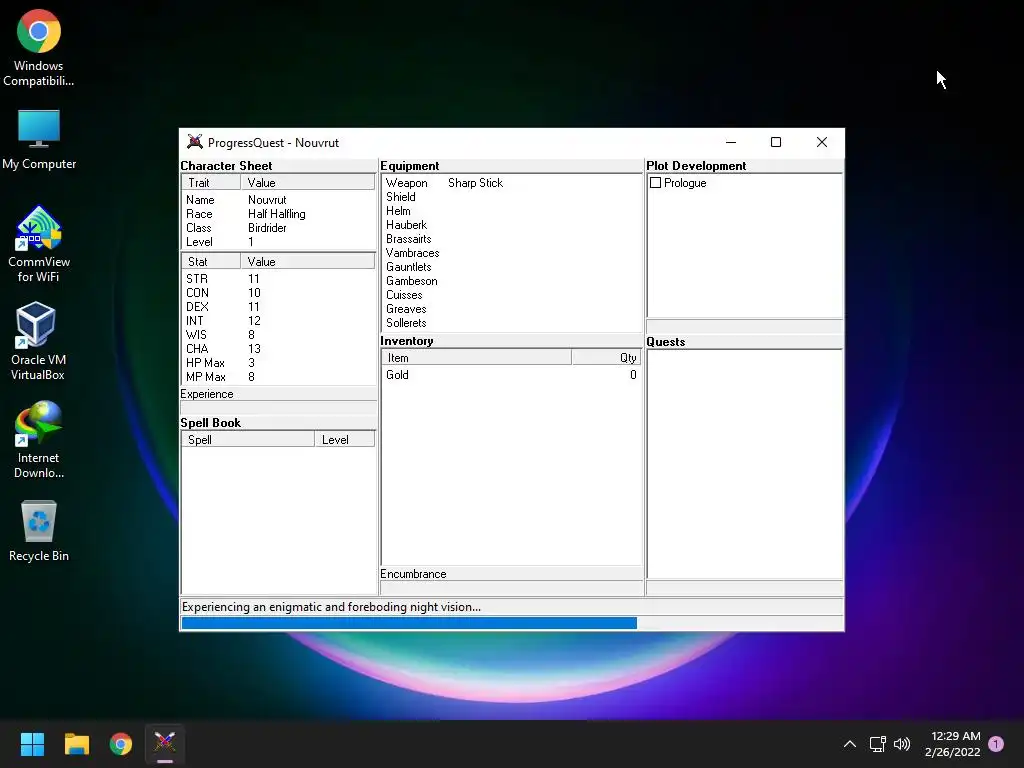
Task: Select the Recycle Bin desktop icon
Action: (x=39, y=530)
